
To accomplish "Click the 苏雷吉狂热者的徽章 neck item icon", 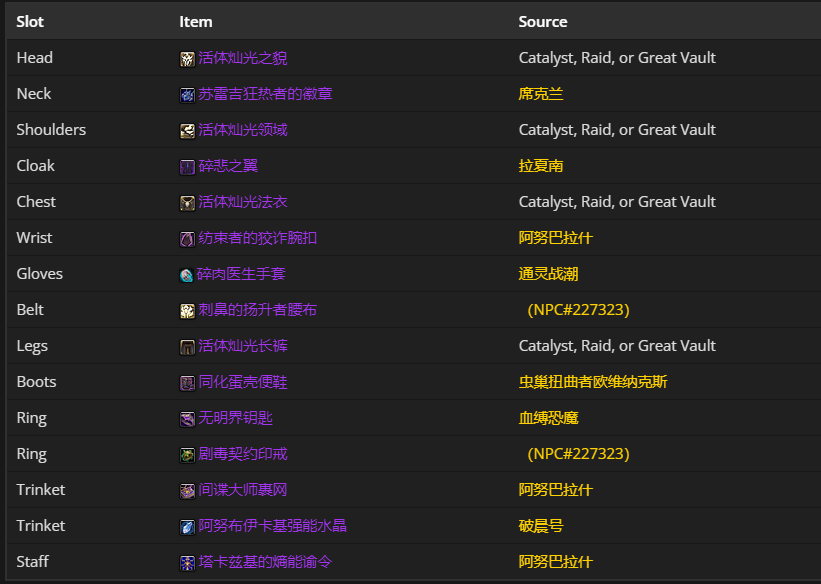I will 187,94.
